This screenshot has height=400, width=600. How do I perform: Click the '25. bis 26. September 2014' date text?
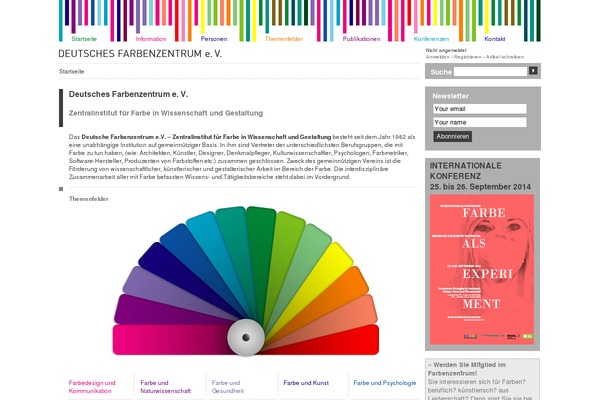coord(480,187)
